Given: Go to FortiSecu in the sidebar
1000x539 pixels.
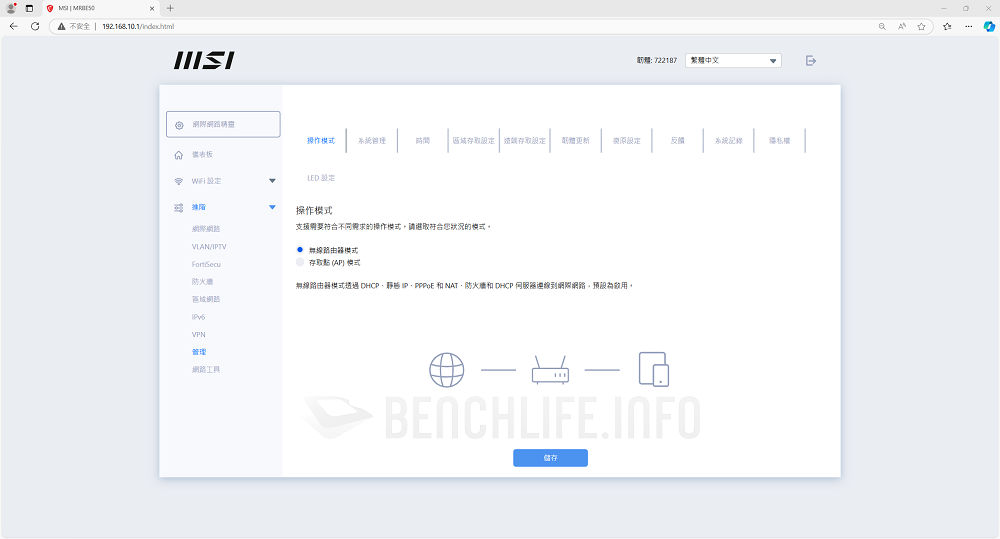Looking at the screenshot, I should (x=206, y=264).
